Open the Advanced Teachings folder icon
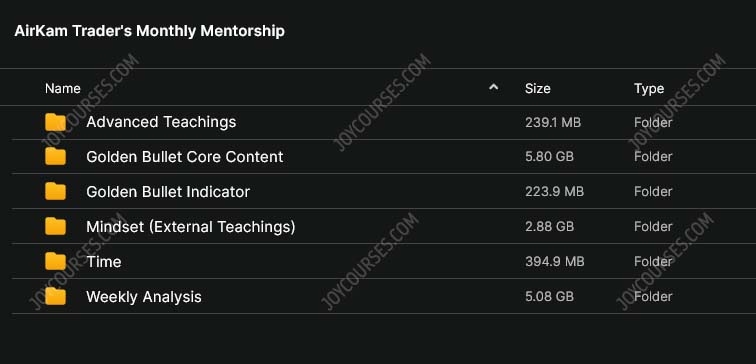 point(55,122)
